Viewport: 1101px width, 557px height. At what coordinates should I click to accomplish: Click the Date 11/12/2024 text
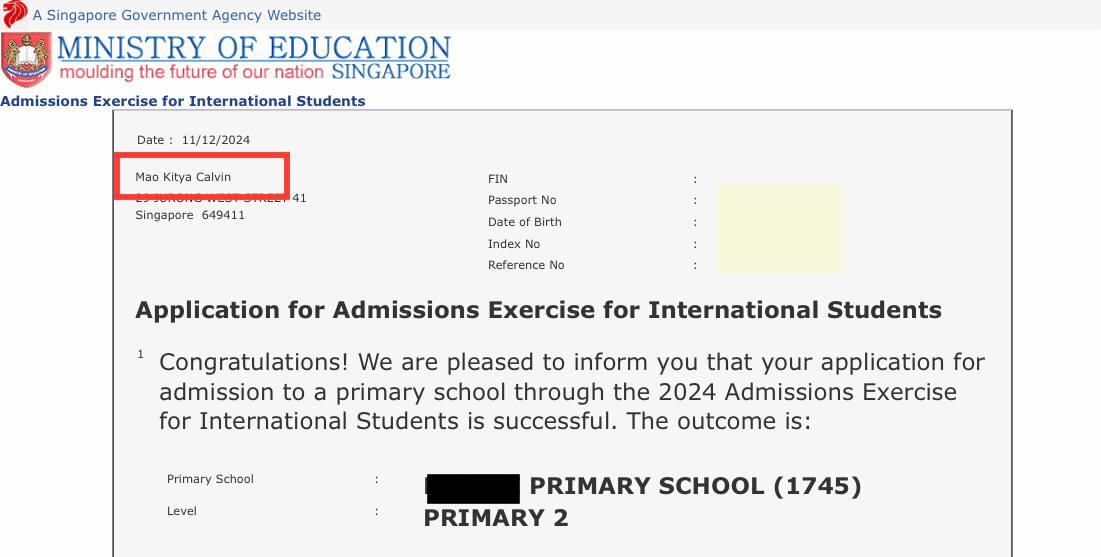193,140
